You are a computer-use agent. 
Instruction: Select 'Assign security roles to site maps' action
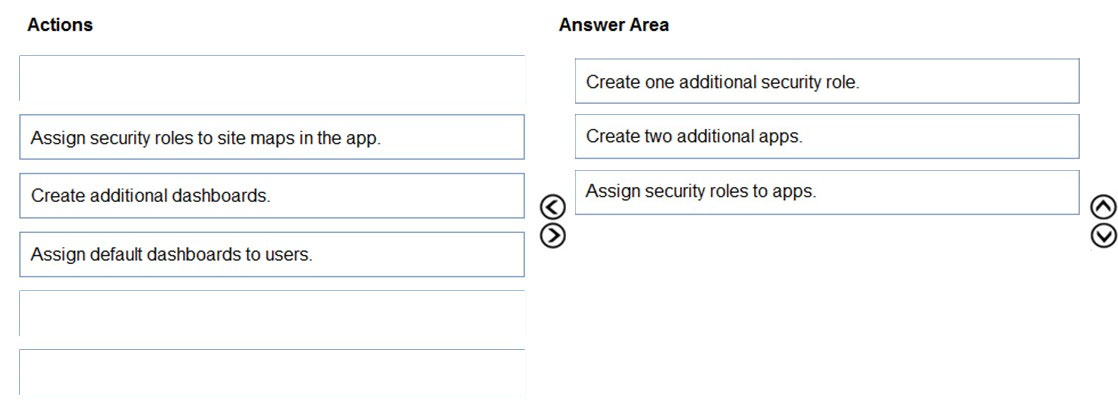click(x=272, y=137)
